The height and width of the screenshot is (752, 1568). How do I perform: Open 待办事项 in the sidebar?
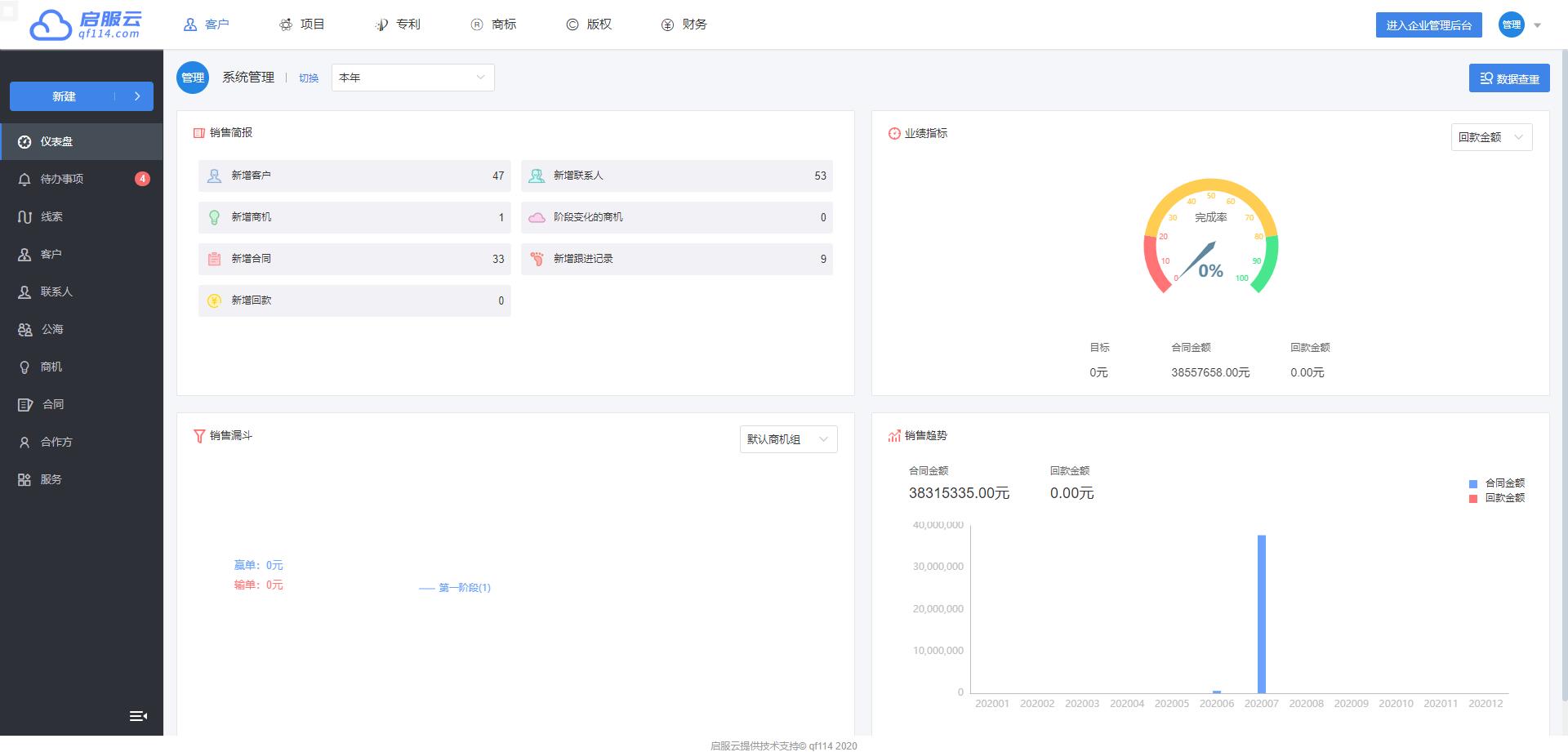[x=82, y=179]
